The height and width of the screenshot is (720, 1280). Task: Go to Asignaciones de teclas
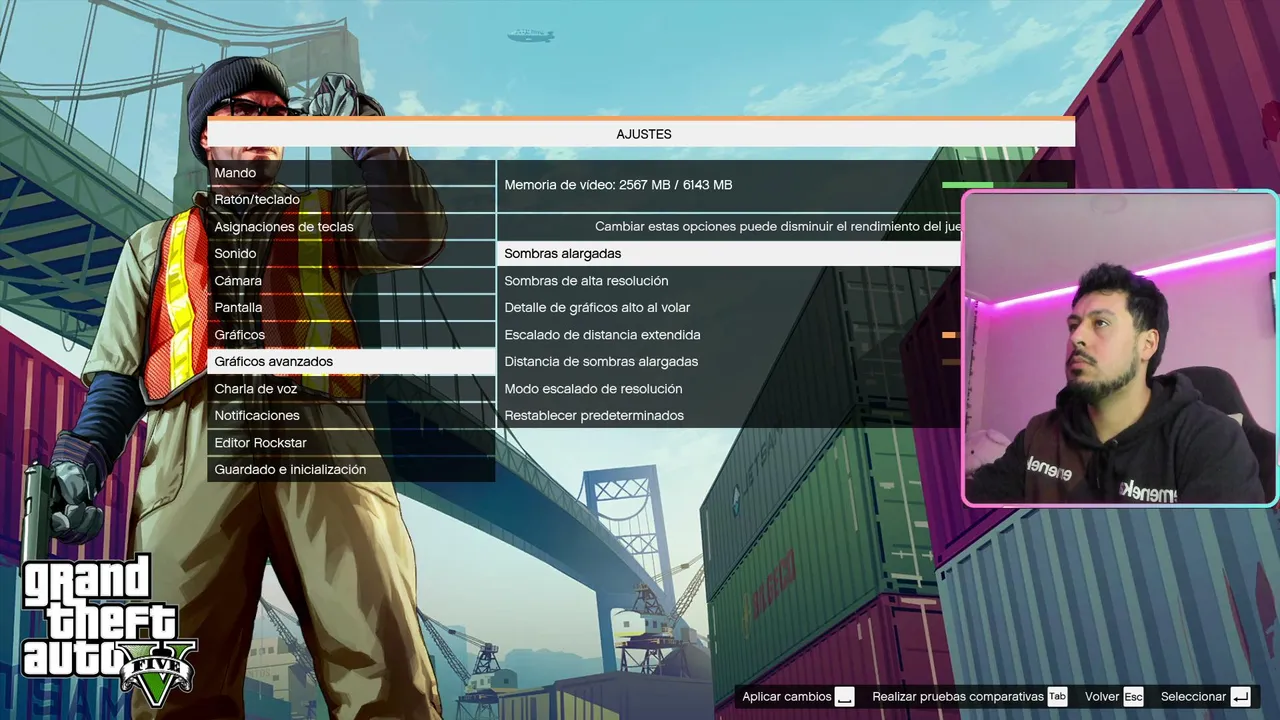[x=351, y=227]
